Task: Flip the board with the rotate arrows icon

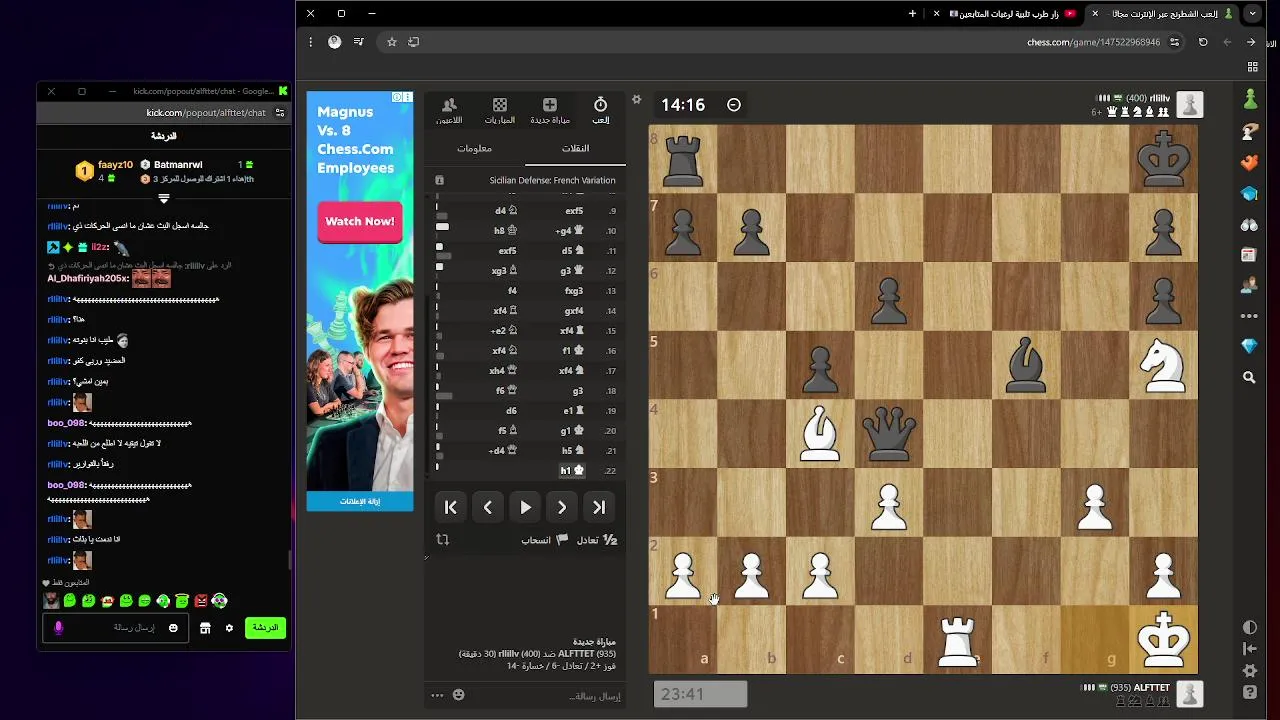Action: (443, 540)
